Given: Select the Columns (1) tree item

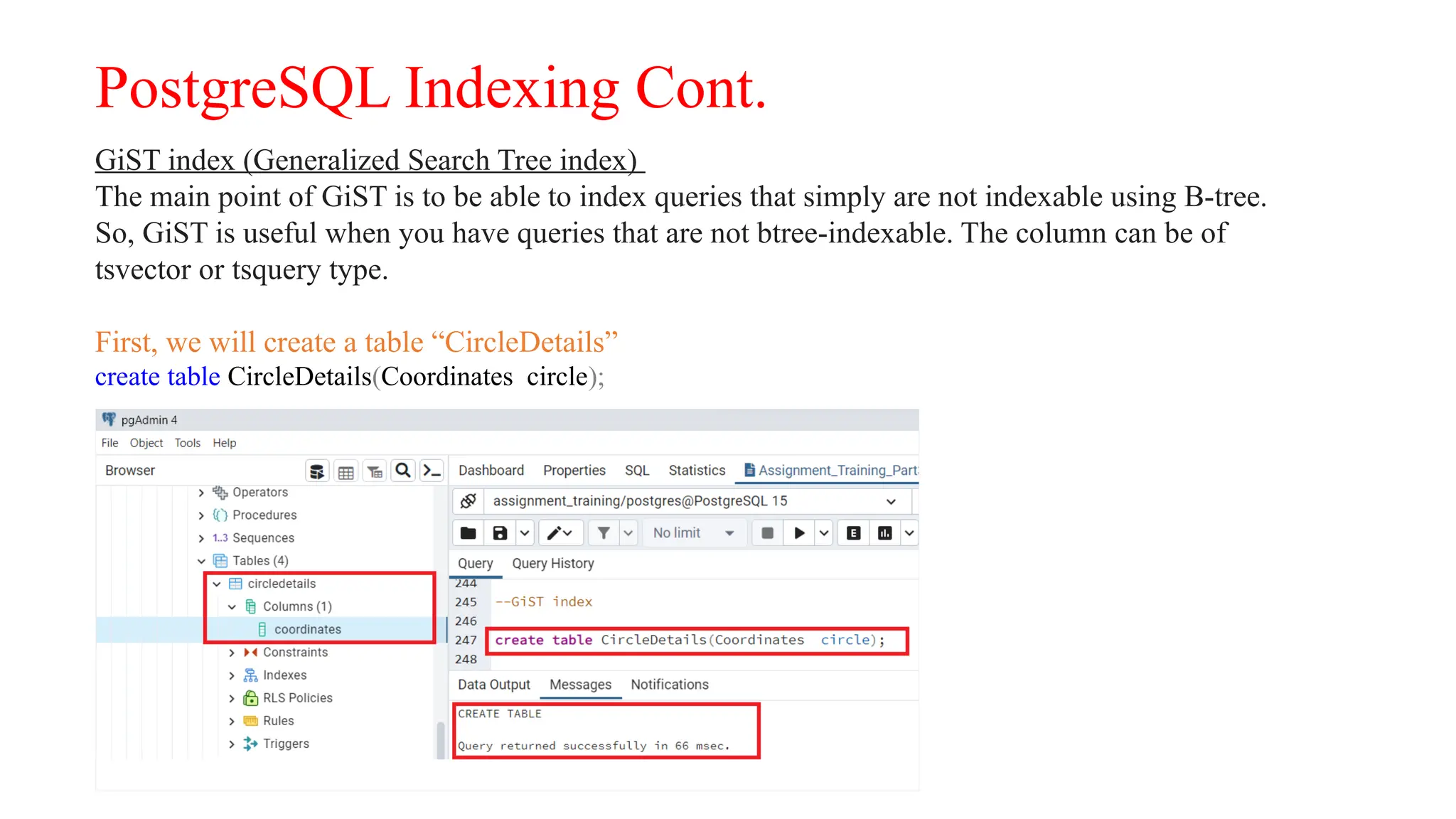Looking at the screenshot, I should point(297,606).
